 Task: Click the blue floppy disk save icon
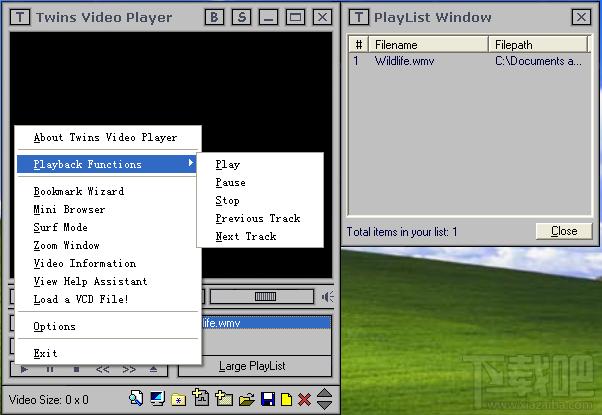268,399
